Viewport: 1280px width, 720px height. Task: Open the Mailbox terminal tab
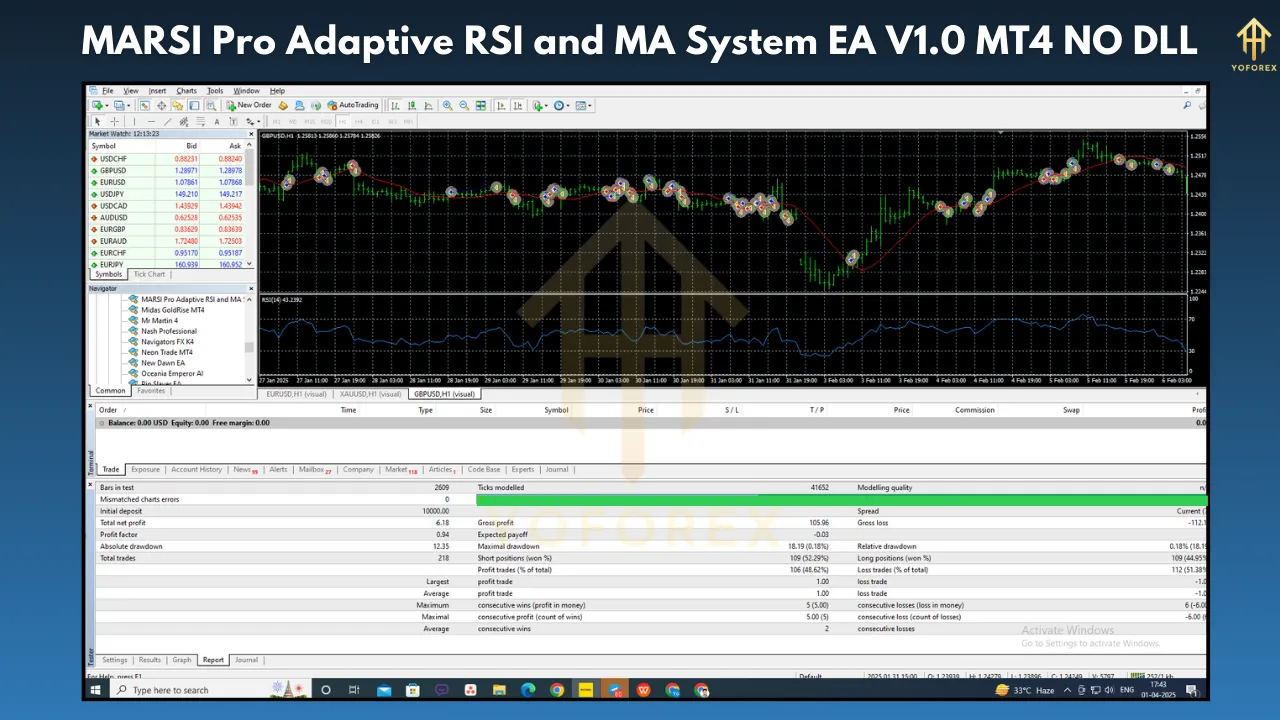315,469
